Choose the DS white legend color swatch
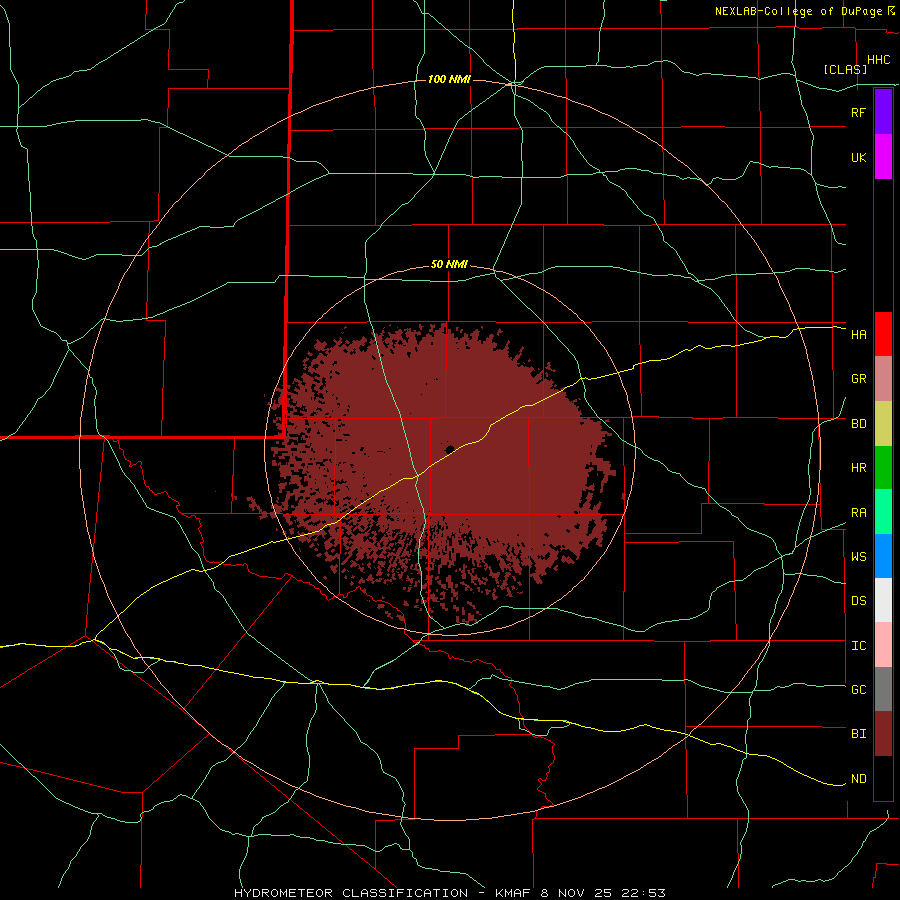The width and height of the screenshot is (900, 900). [x=883, y=600]
